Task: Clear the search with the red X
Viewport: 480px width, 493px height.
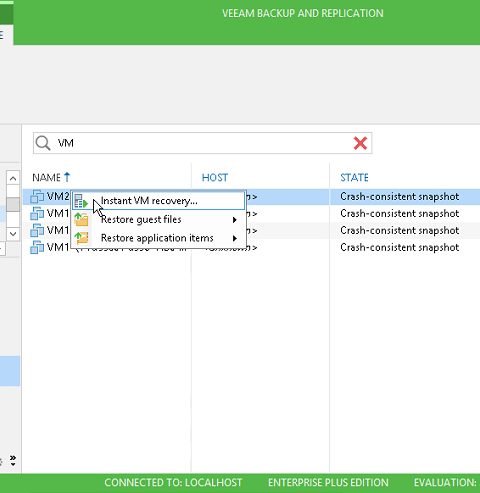Action: 360,143
